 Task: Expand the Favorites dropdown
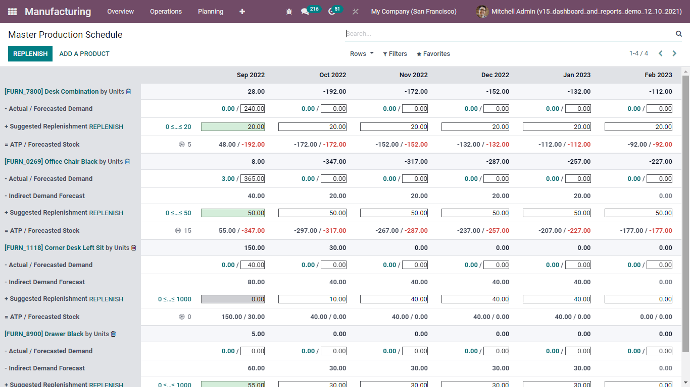pos(433,54)
